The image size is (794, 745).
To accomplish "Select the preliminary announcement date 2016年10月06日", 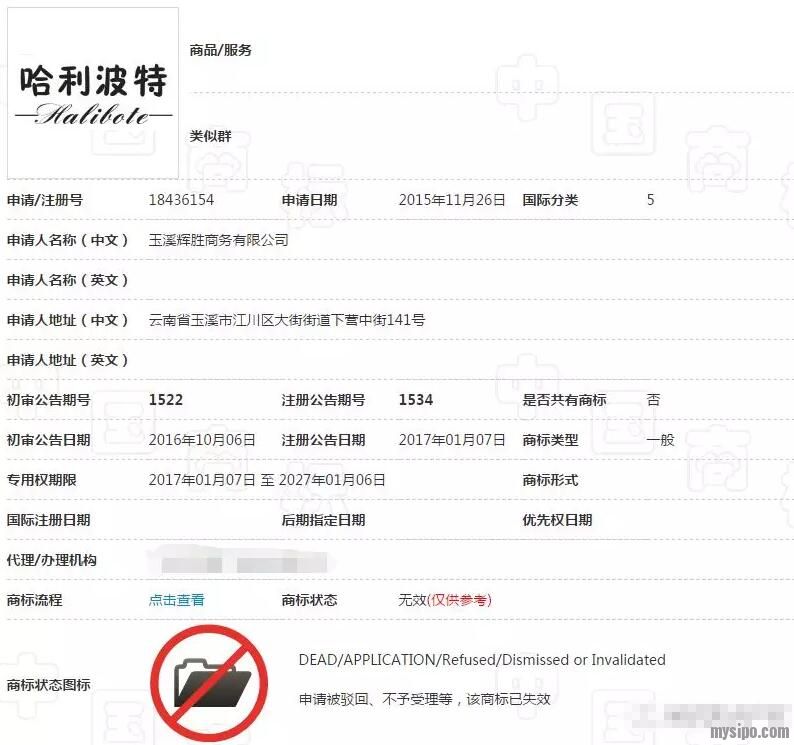I will pyautogui.click(x=202, y=440).
